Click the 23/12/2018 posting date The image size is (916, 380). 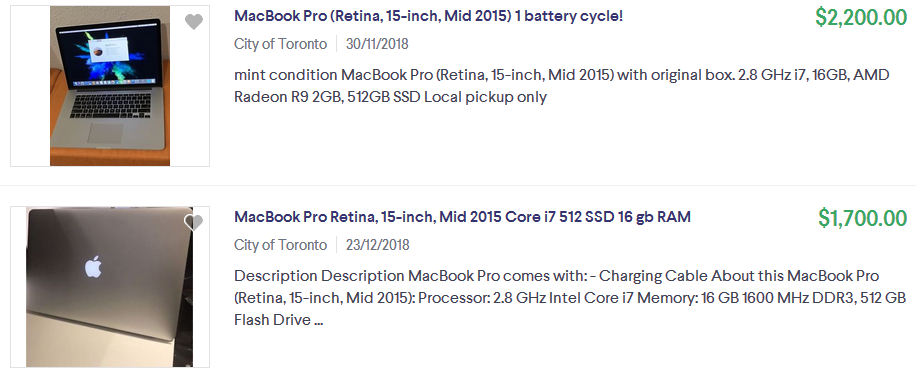tap(377, 244)
